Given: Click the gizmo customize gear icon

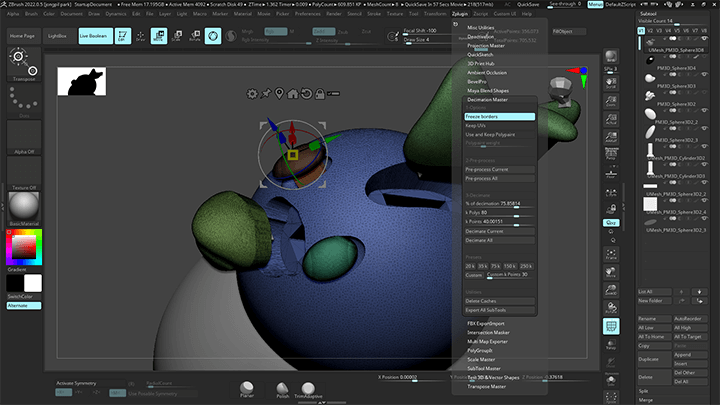Looking at the screenshot, I should coord(252,94).
